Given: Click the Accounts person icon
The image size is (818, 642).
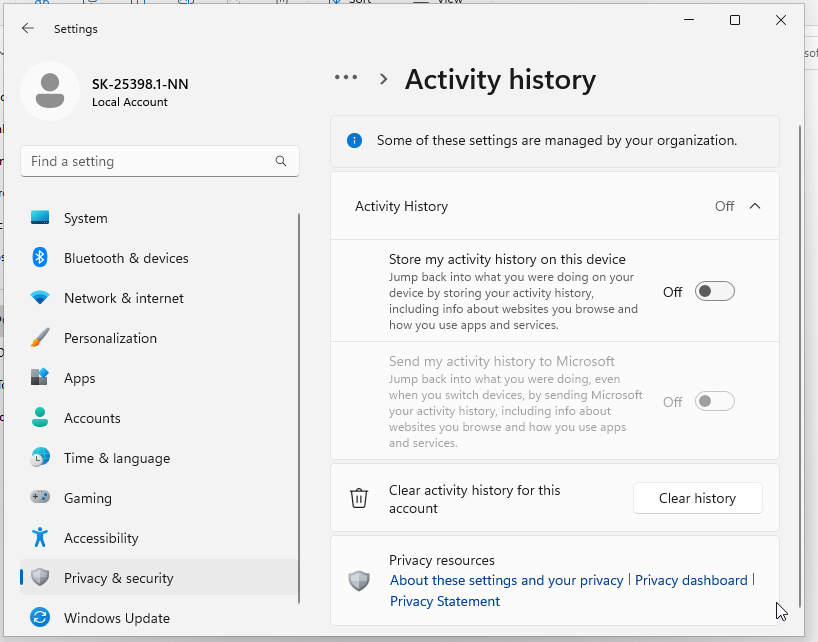Looking at the screenshot, I should pyautogui.click(x=40, y=417).
